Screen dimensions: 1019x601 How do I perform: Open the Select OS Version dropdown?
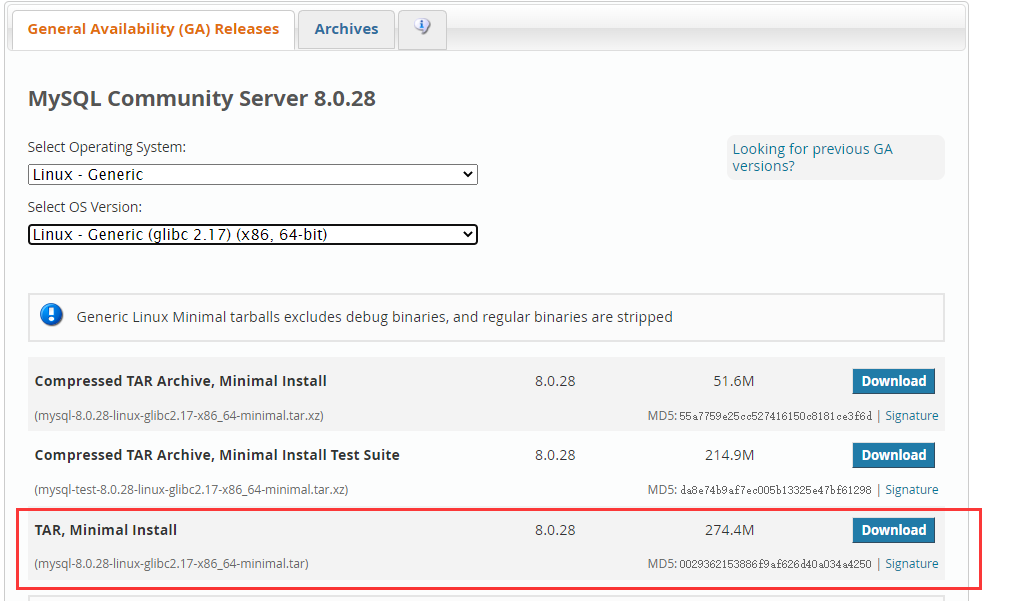[x=252, y=234]
